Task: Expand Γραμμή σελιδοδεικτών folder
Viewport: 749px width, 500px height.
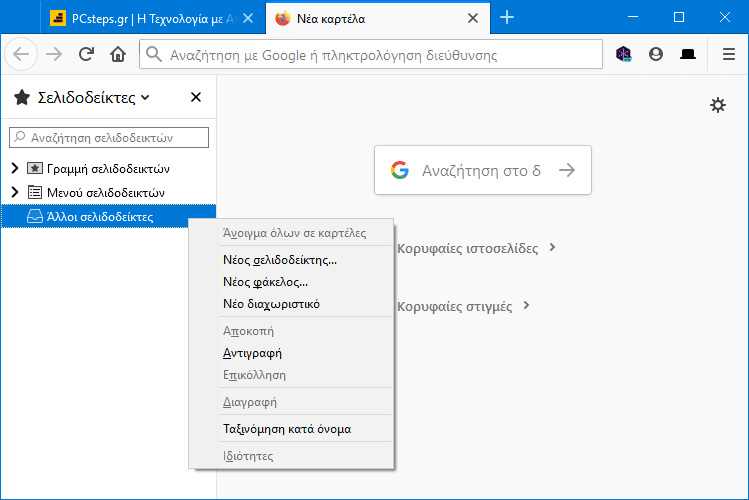Action: pos(15,168)
